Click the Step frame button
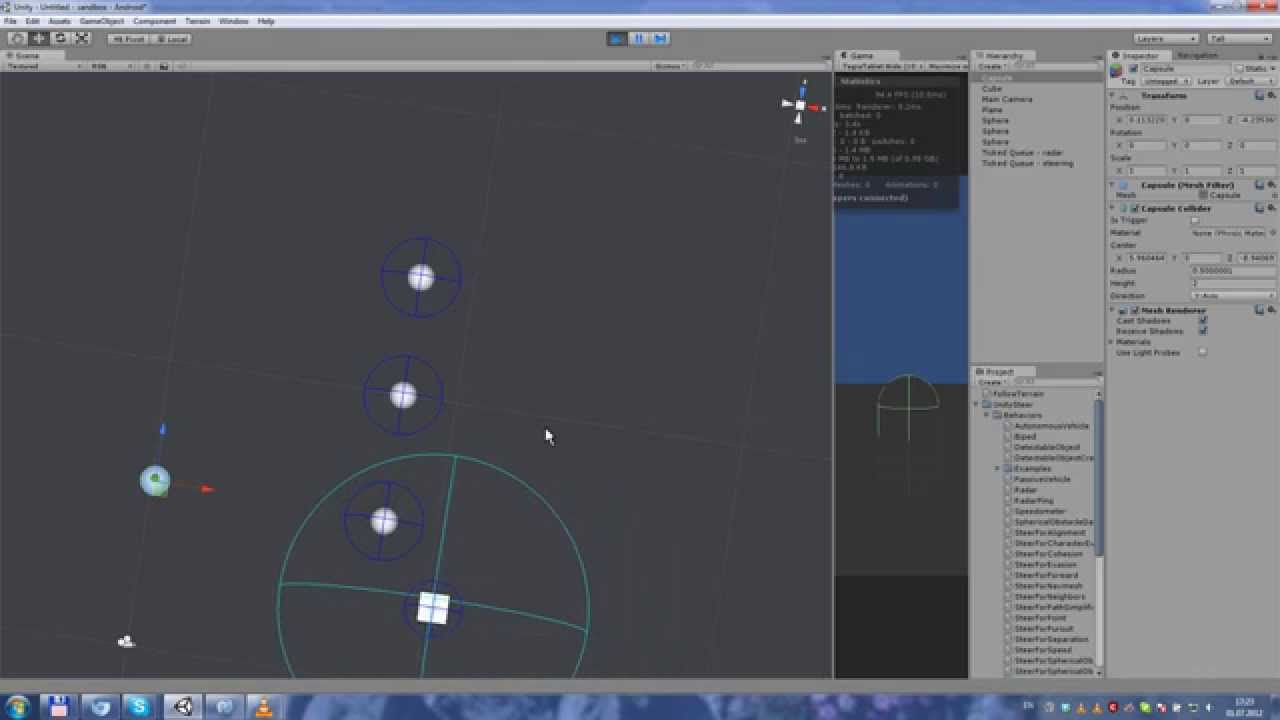The image size is (1280, 720). pyautogui.click(x=660, y=38)
